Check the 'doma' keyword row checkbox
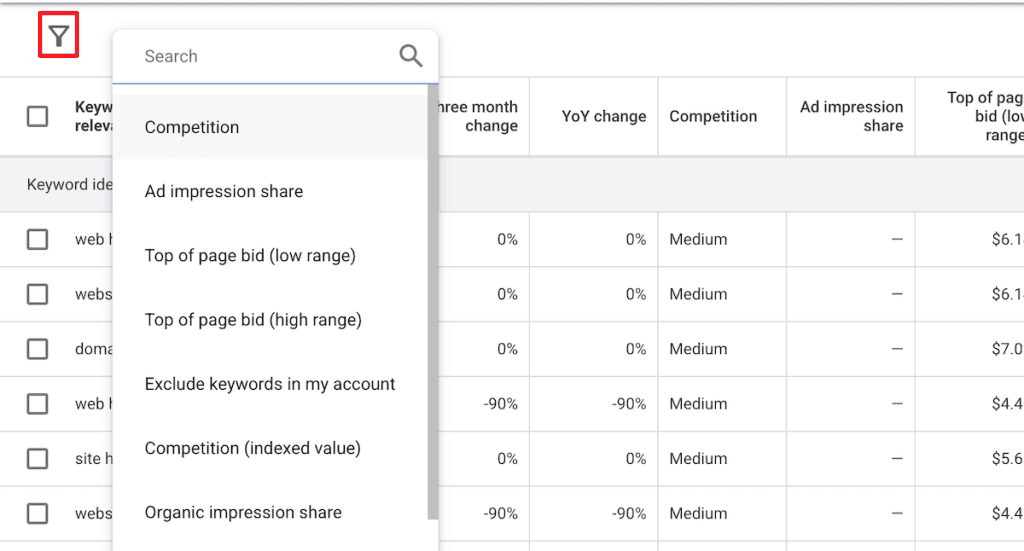The height and width of the screenshot is (551, 1024). (x=37, y=349)
